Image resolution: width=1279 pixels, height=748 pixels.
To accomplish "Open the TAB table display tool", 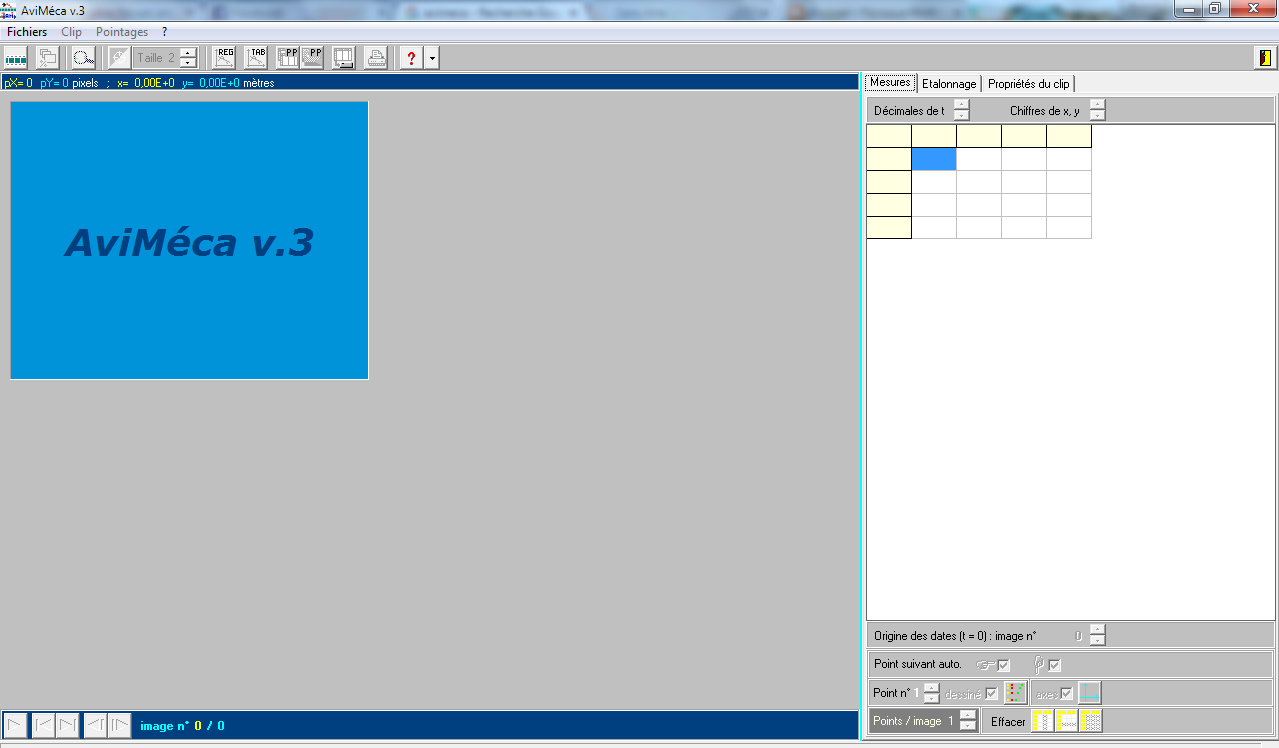I will [x=255, y=57].
